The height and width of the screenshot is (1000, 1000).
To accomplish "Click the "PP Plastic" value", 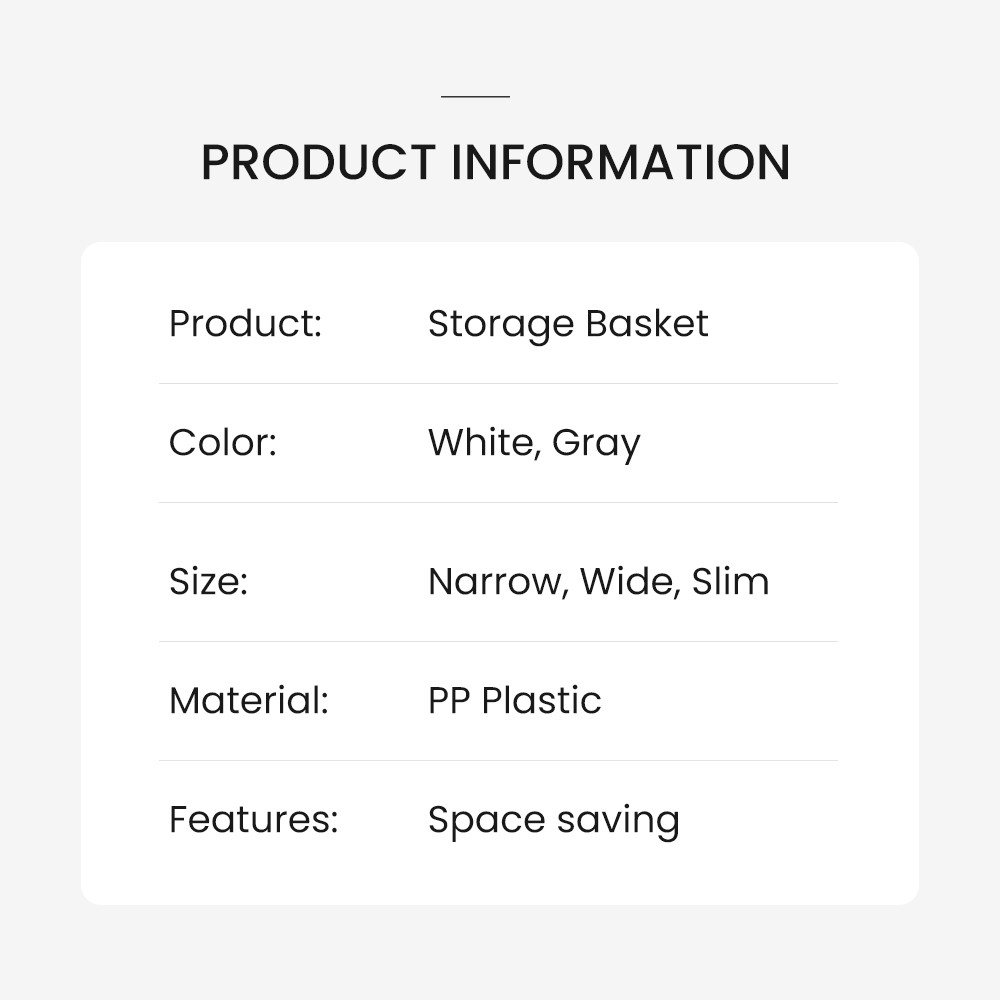I will (514, 701).
